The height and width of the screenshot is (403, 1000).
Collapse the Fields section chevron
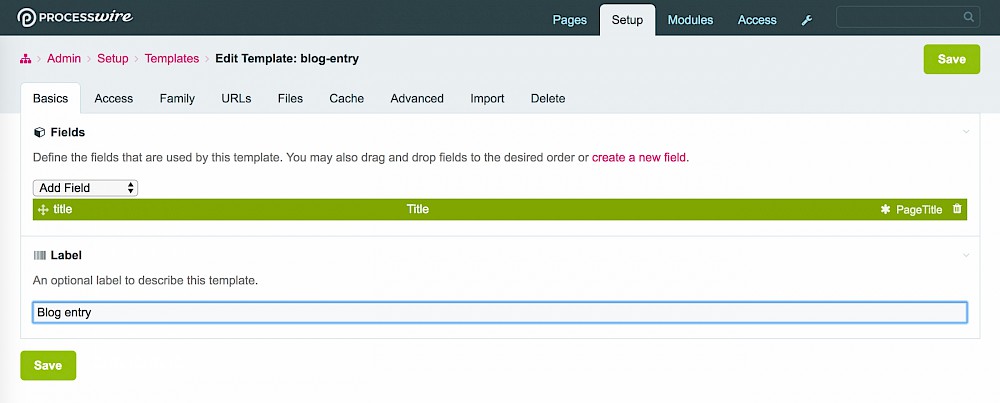(x=966, y=132)
